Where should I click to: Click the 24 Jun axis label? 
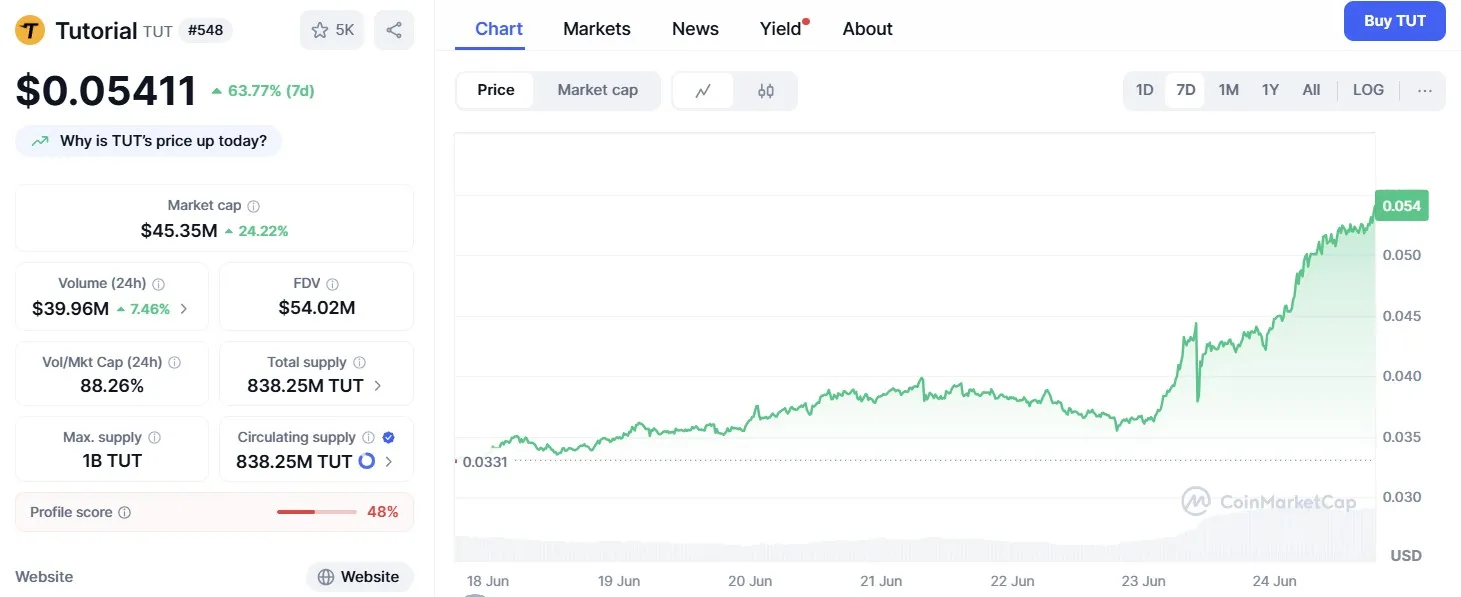click(1274, 581)
